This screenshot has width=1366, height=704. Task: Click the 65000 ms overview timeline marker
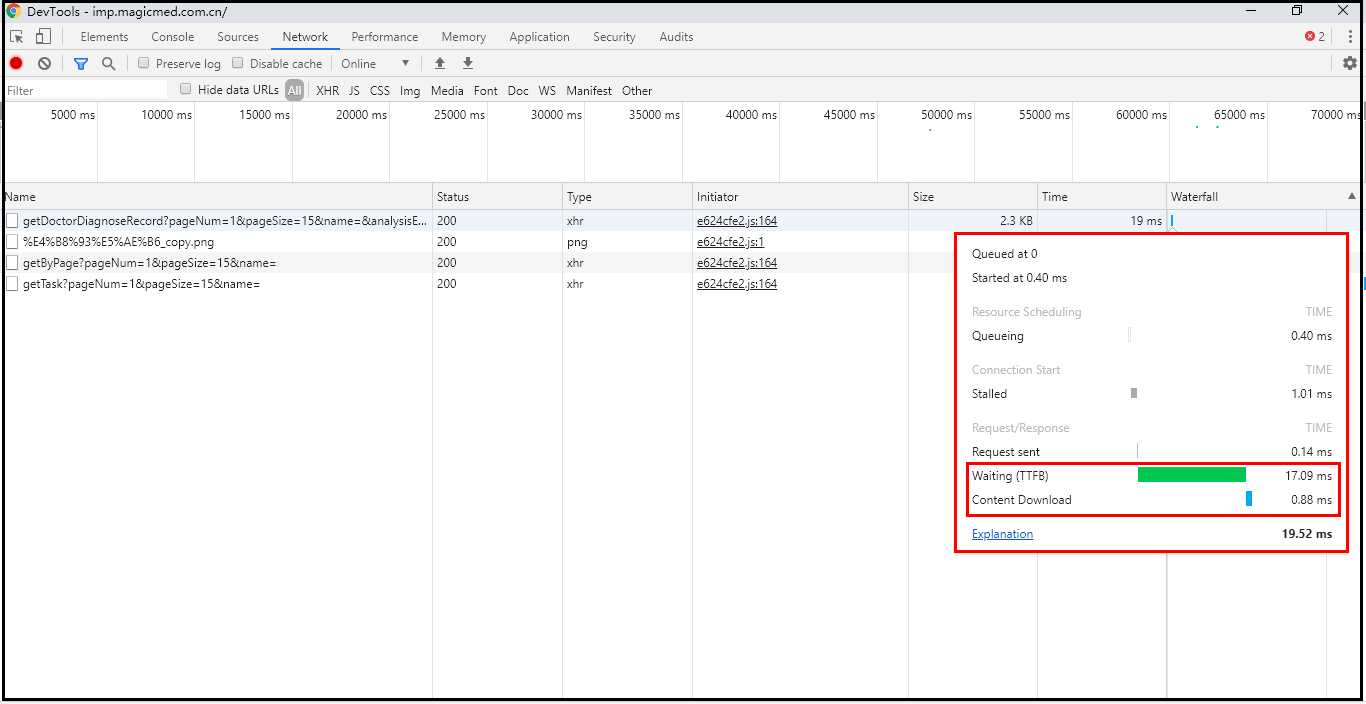1239,115
